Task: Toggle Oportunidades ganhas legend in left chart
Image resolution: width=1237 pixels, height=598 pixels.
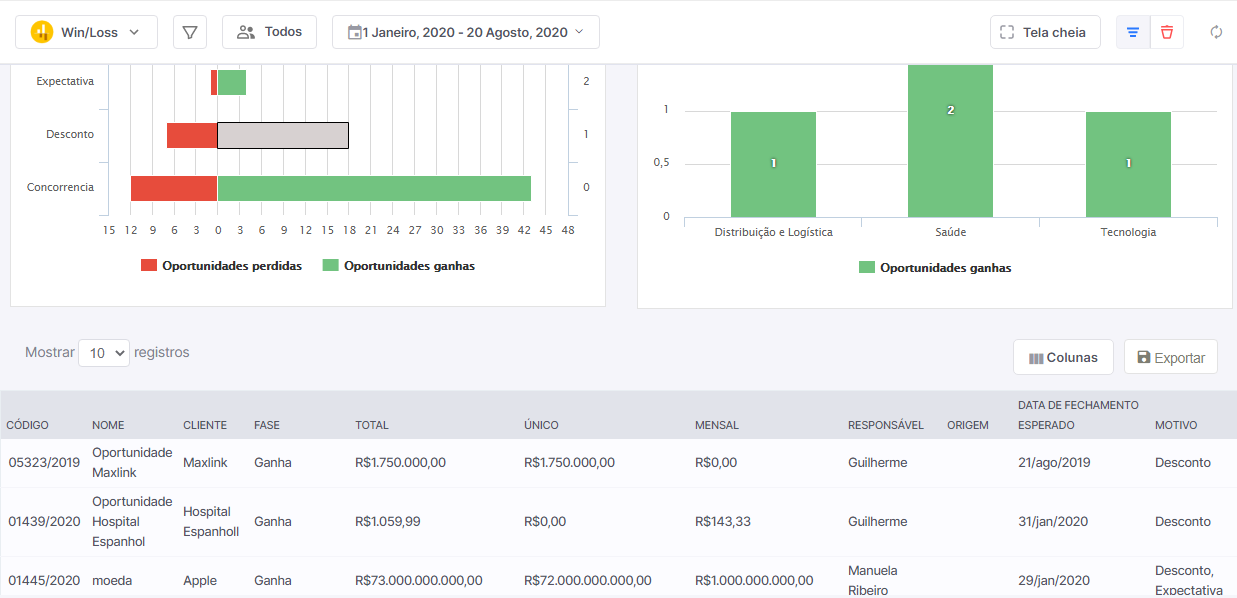Action: 399,266
